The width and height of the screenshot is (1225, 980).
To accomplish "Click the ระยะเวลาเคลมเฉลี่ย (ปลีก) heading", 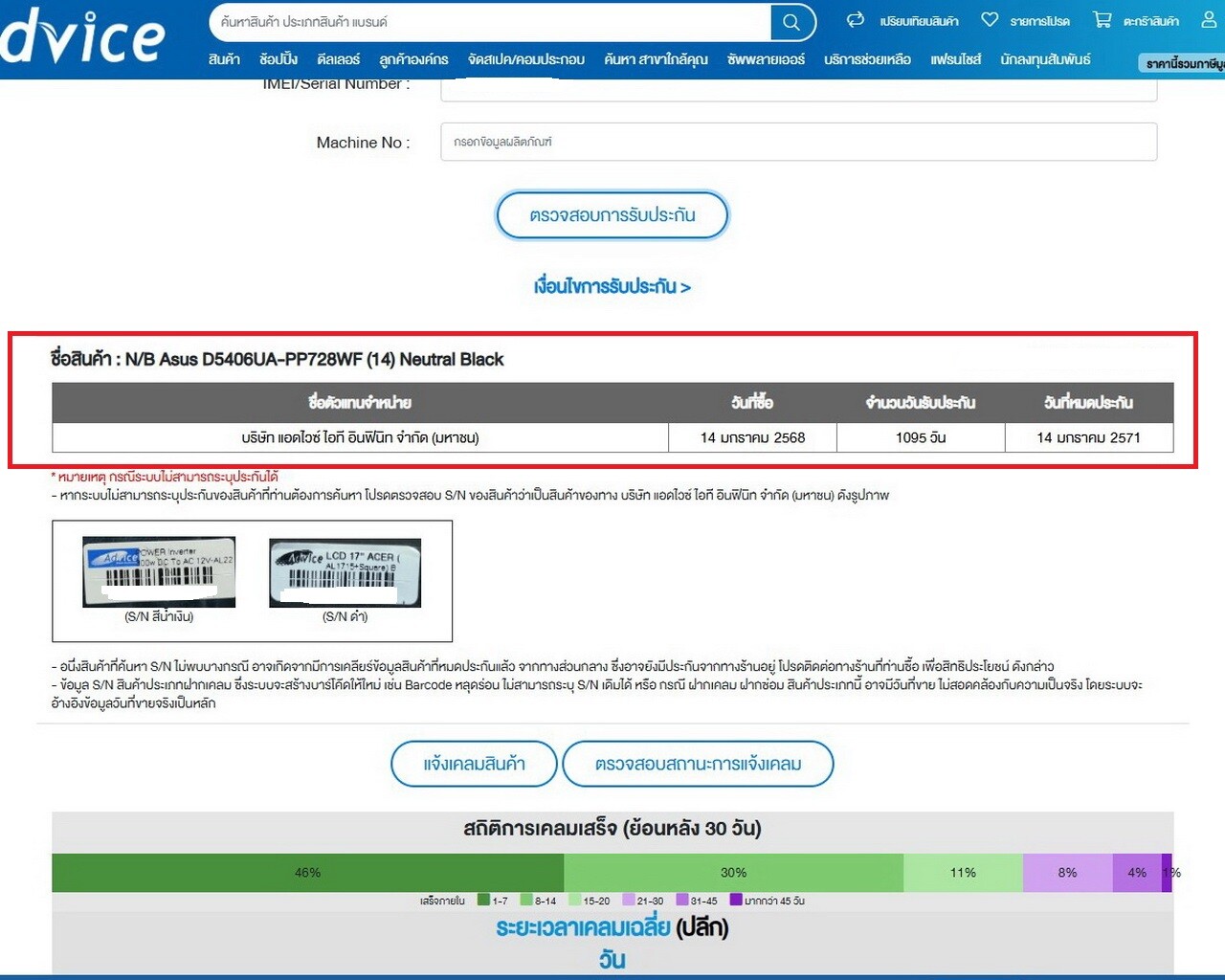I will coord(612,927).
